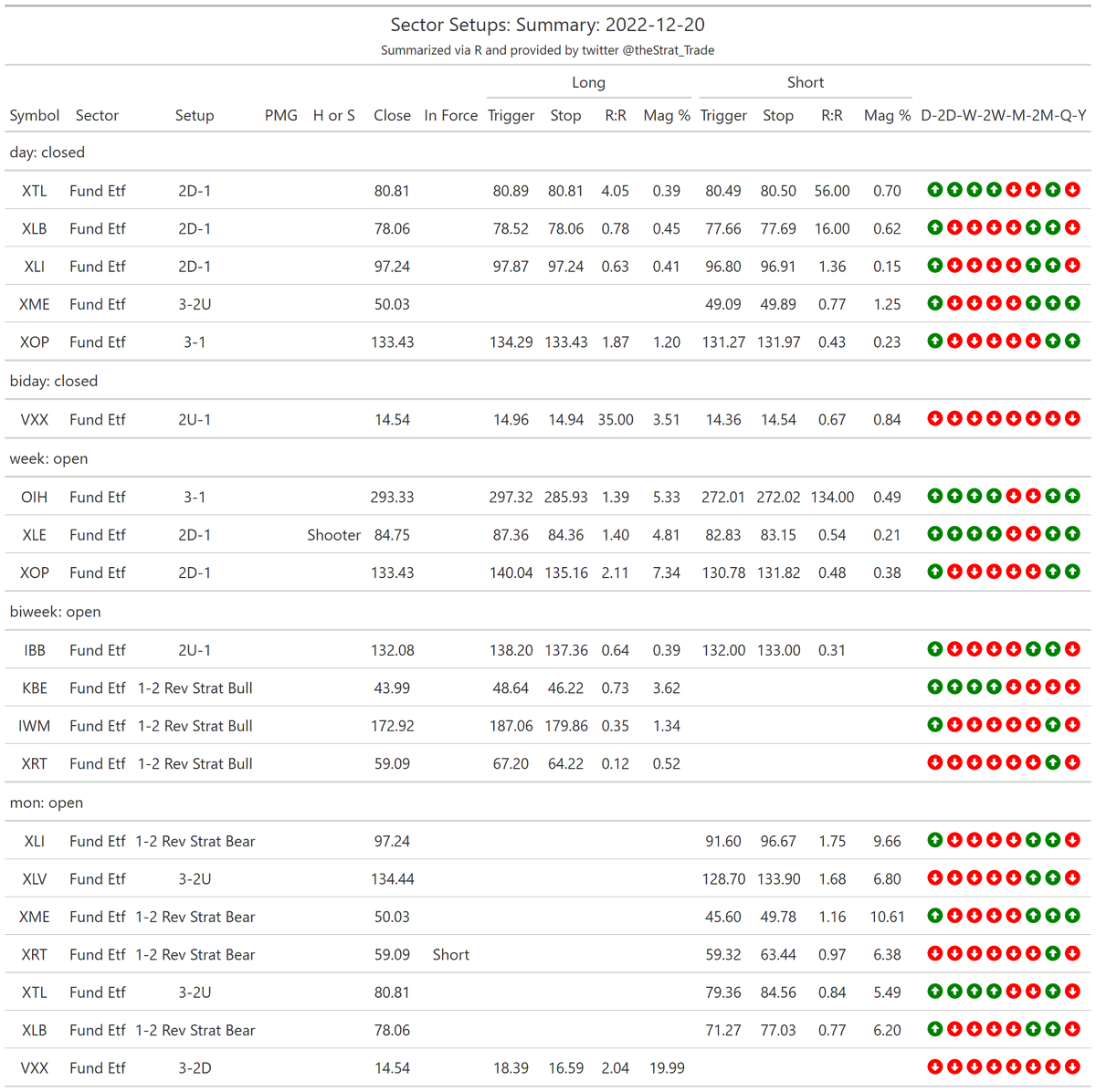This screenshot has height=1092, width=1096.
Task: Click the "biweek: open" section label
Action: pos(55,612)
